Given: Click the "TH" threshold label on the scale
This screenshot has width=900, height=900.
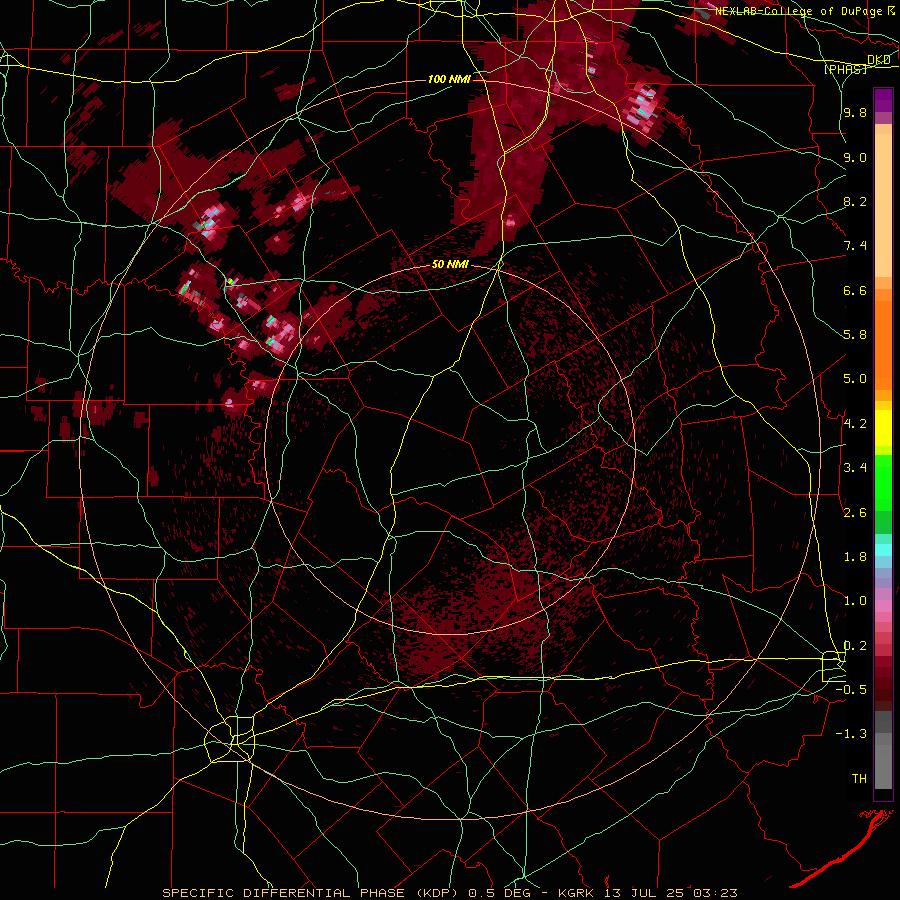Looking at the screenshot, I should (859, 779).
